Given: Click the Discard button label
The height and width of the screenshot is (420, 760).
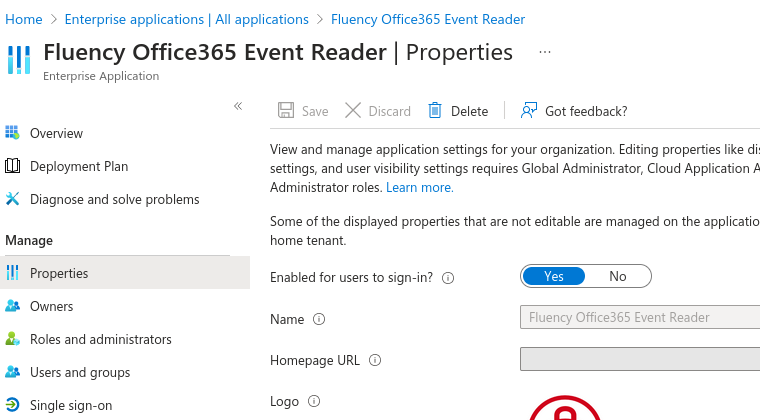Looking at the screenshot, I should point(389,111).
